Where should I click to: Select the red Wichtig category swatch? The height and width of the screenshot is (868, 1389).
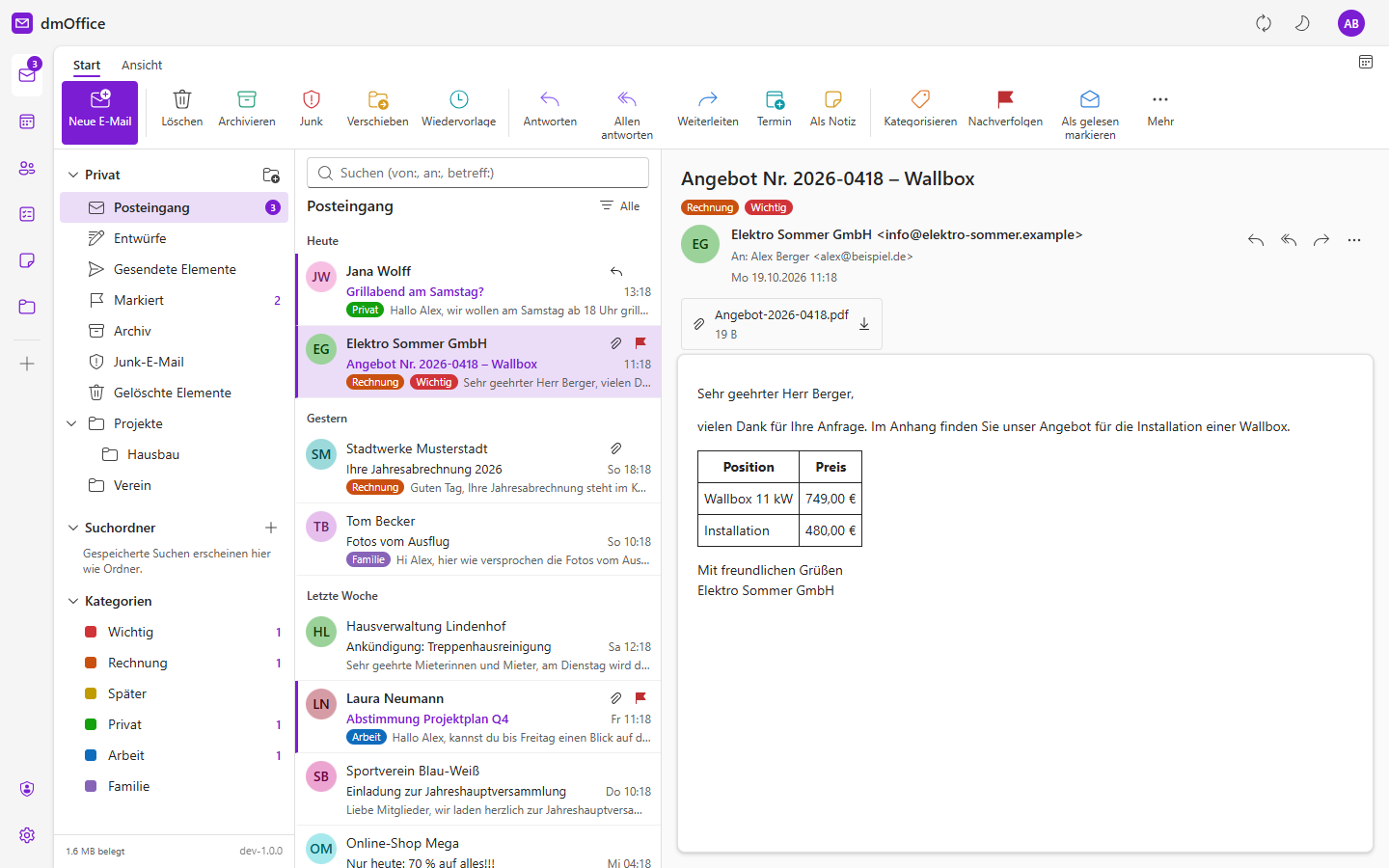click(x=91, y=632)
